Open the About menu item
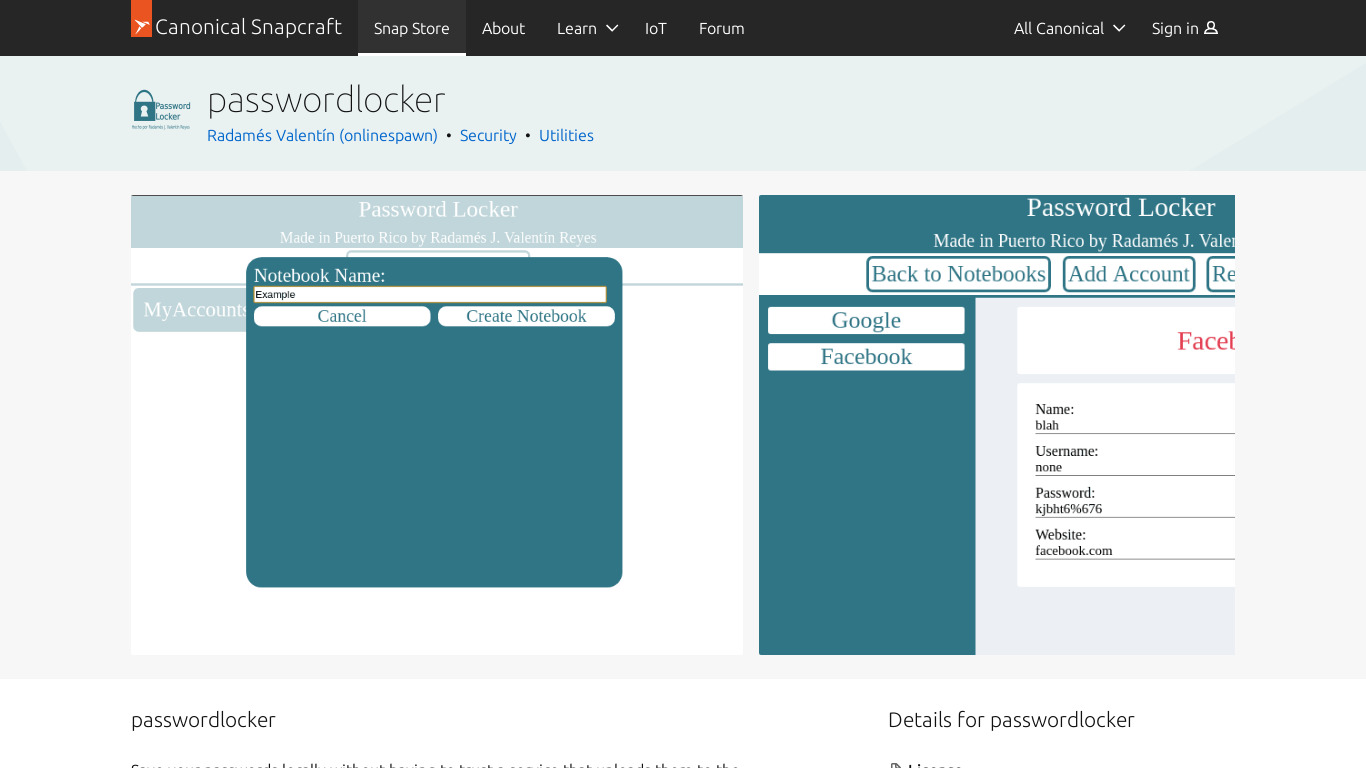 [503, 28]
